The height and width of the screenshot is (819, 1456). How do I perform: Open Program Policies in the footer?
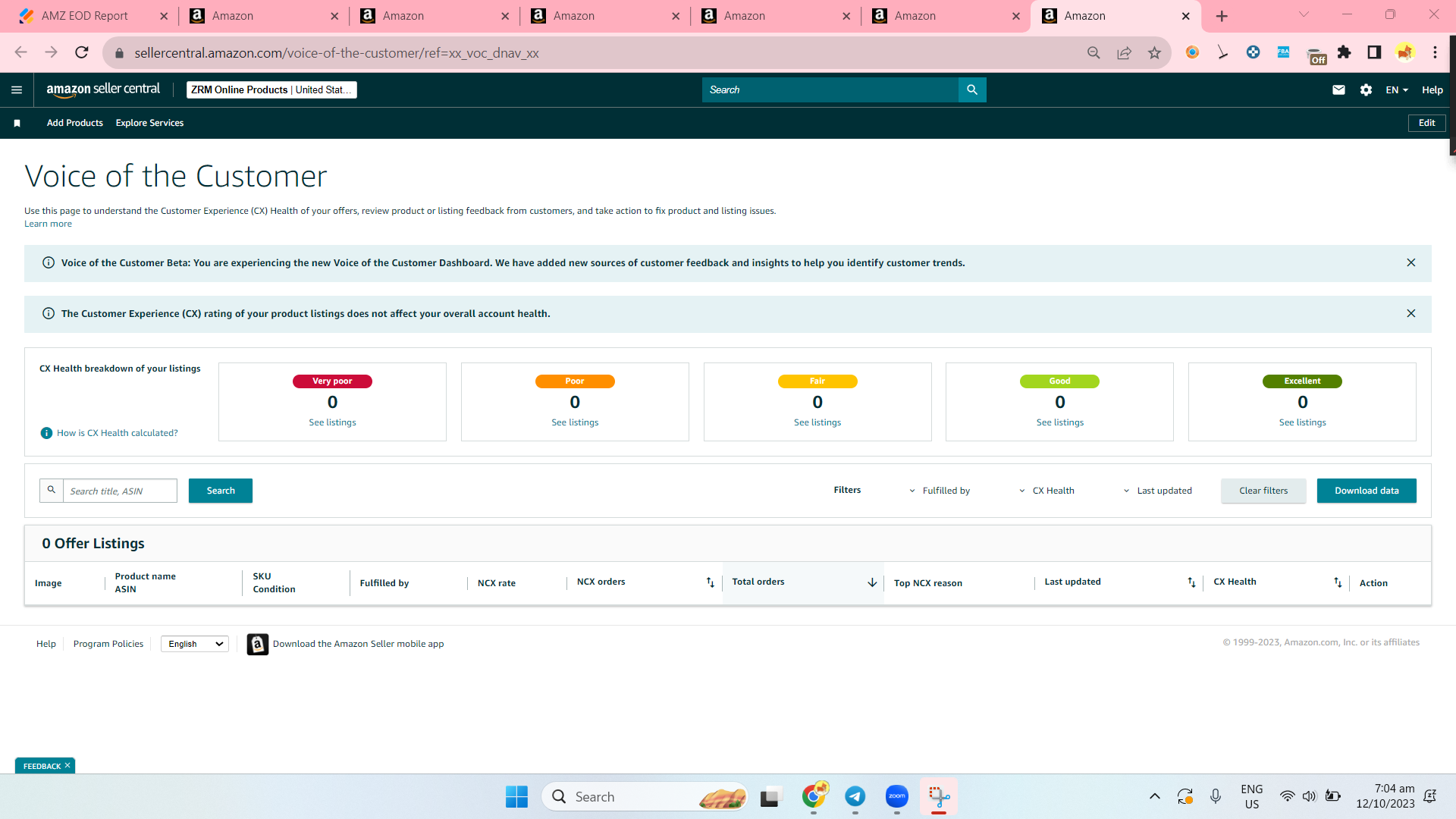(x=108, y=644)
